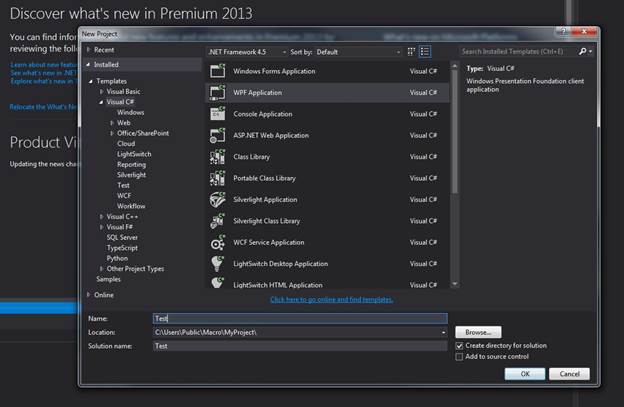
Task: Toggle Create directory for solution checkbox
Action: pos(459,346)
